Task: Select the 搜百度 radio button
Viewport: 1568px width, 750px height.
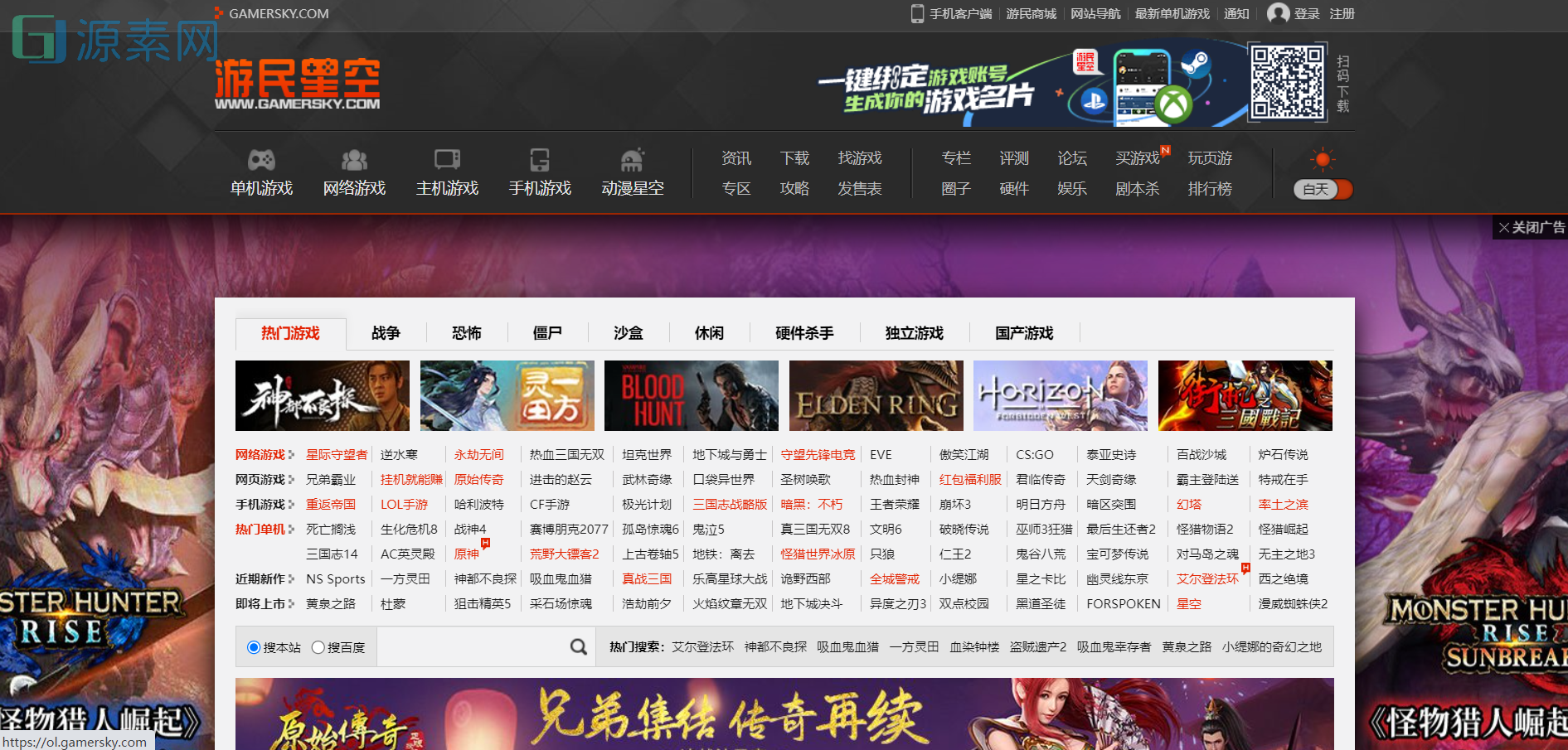Action: pos(318,647)
